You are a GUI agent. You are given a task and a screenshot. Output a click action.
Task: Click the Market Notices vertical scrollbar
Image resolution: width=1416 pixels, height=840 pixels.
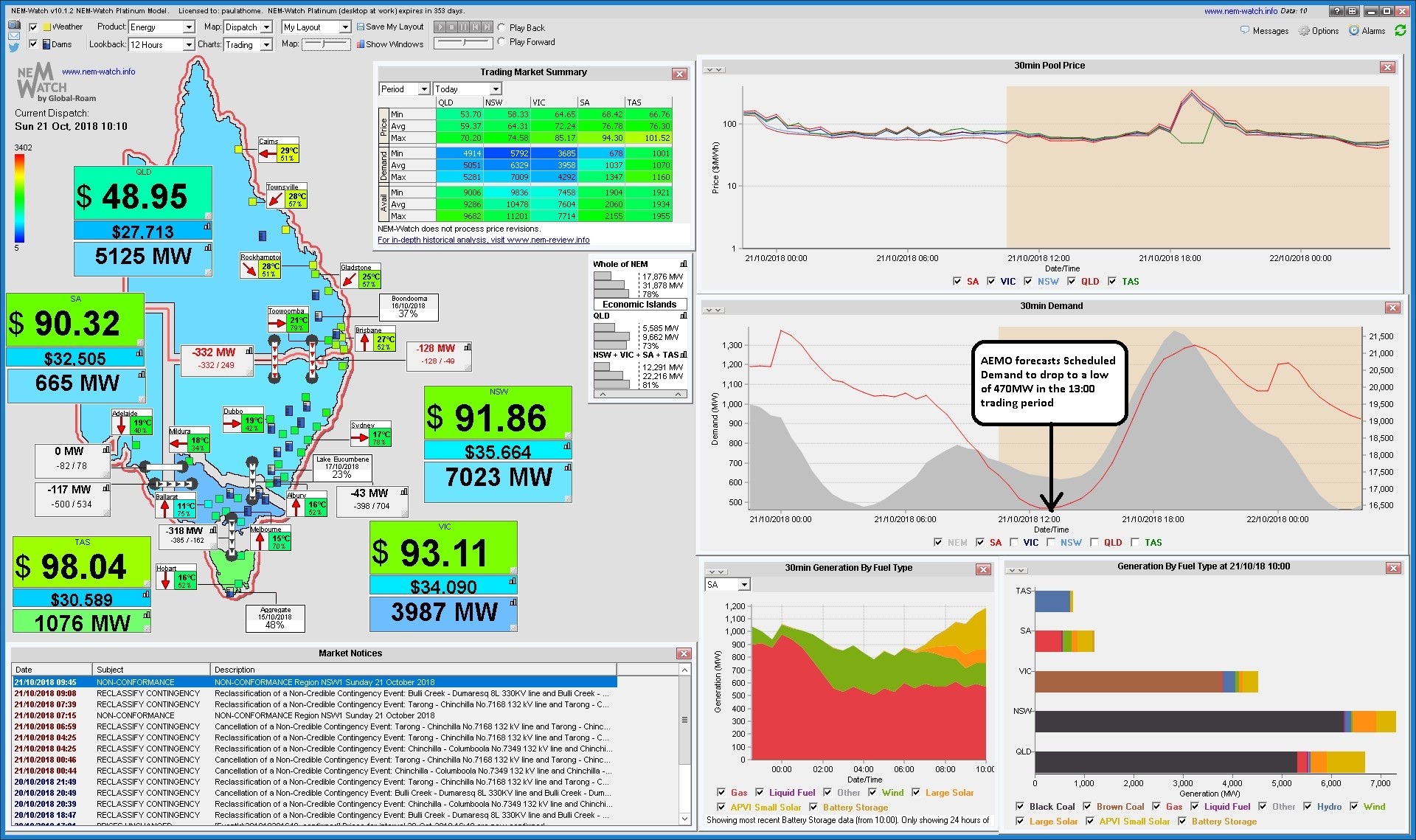pyautogui.click(x=685, y=744)
